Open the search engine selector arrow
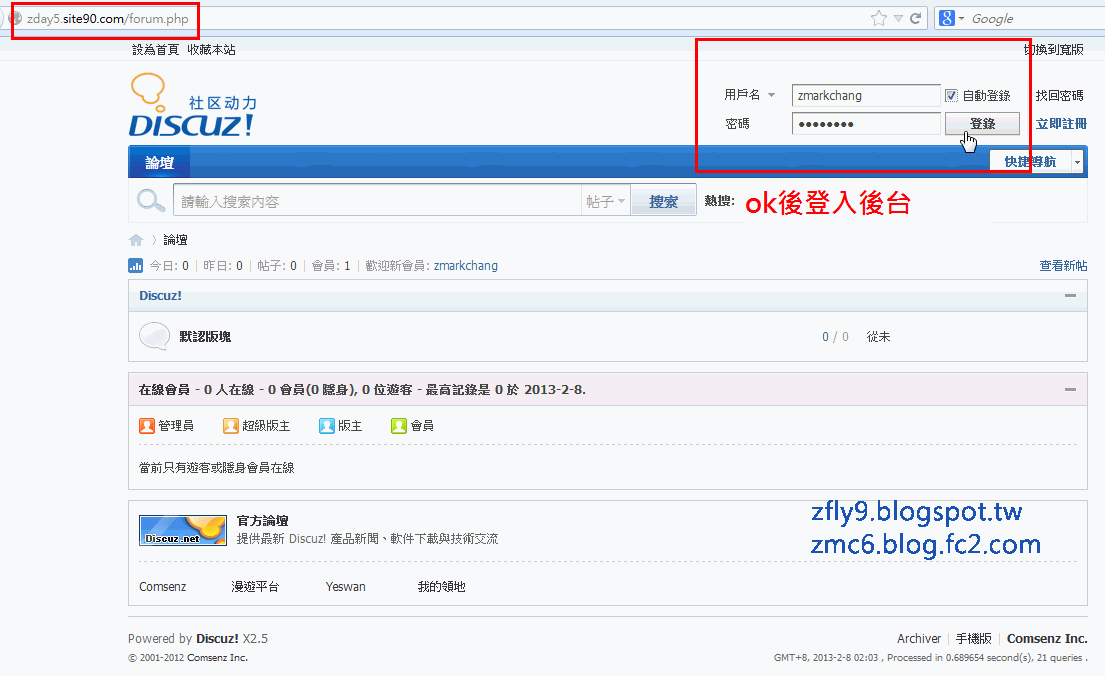The image size is (1105, 676). click(x=961, y=19)
